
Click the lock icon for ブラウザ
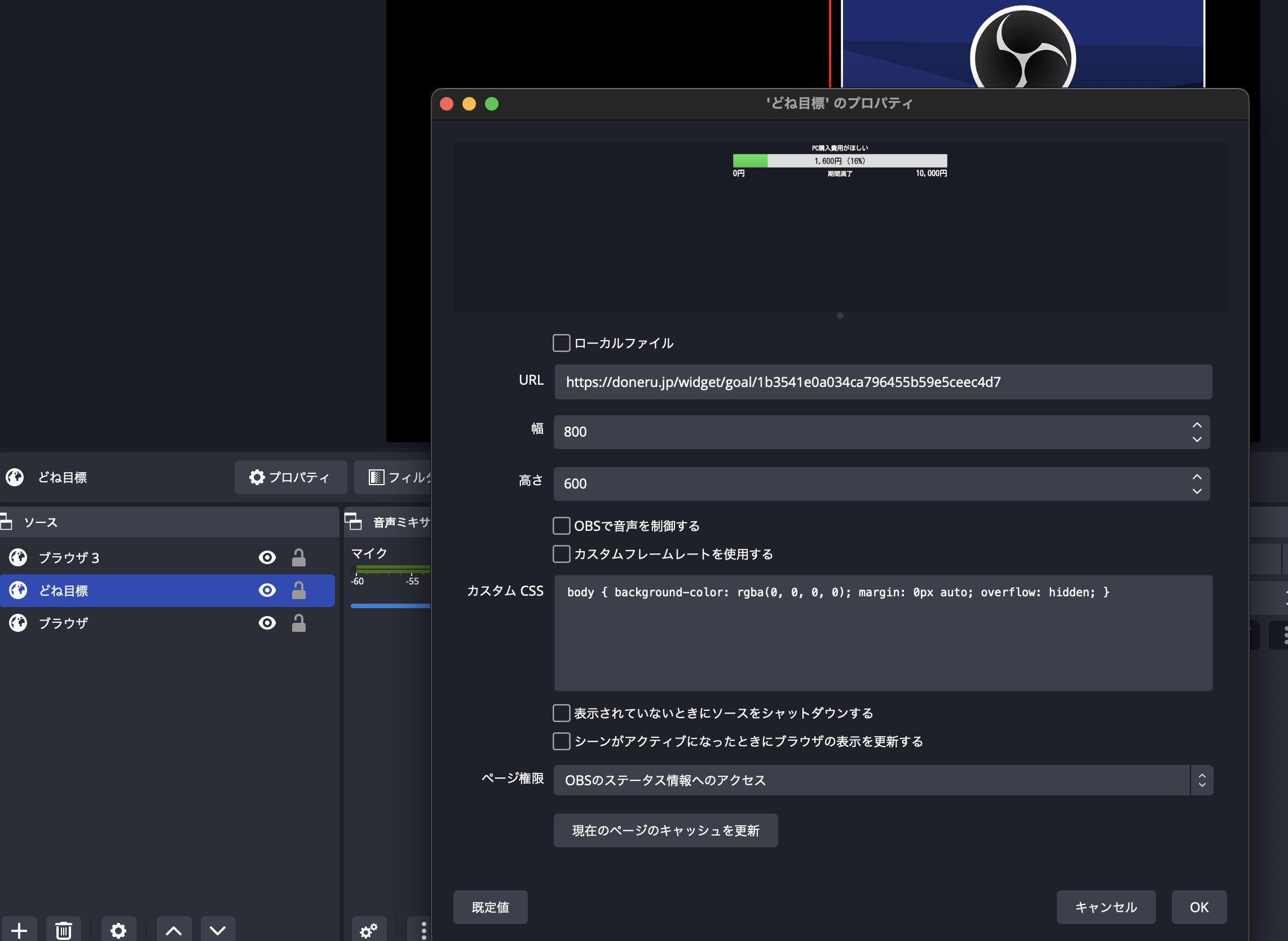tap(299, 623)
